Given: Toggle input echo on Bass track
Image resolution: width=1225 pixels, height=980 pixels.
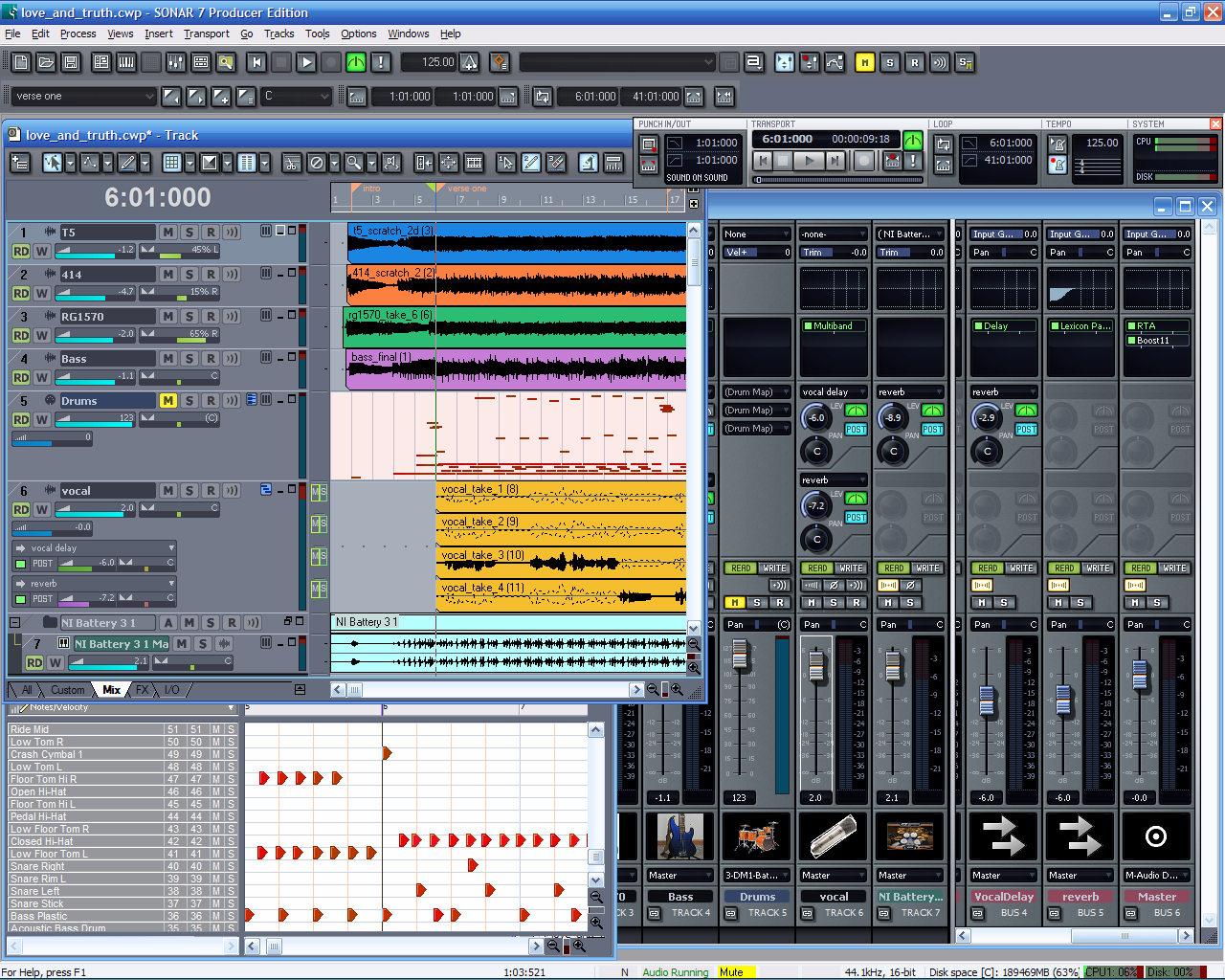Looking at the screenshot, I should (x=232, y=358).
